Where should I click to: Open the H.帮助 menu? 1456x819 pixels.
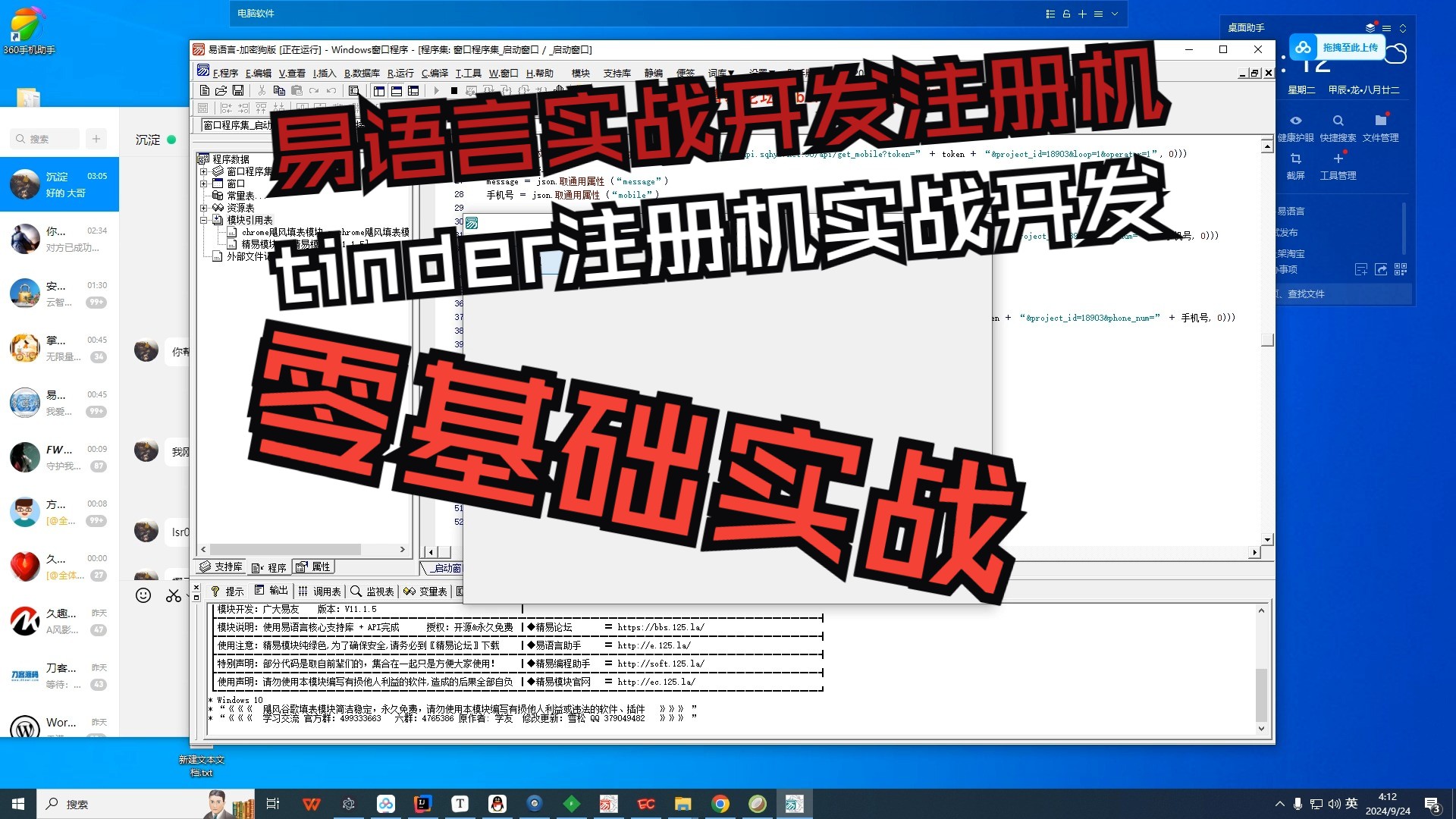coord(540,73)
